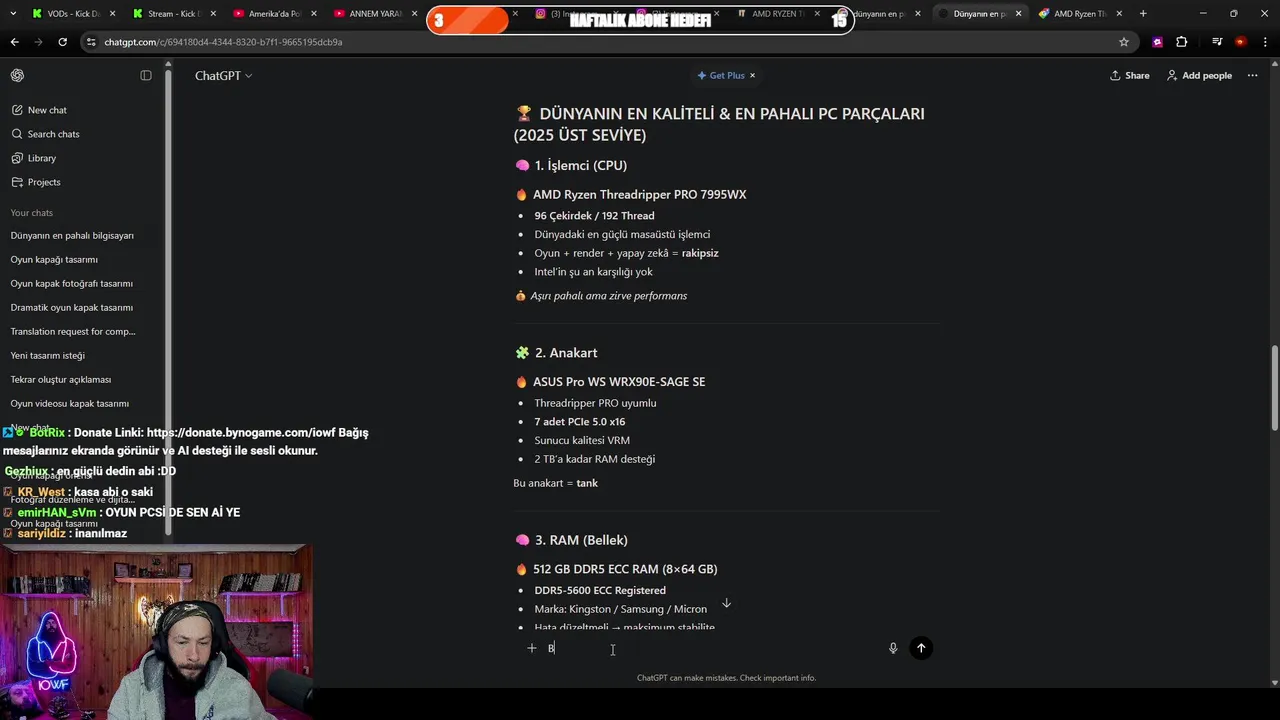Click the browser address bar URL
Image resolution: width=1280 pixels, height=720 pixels.
point(223,42)
